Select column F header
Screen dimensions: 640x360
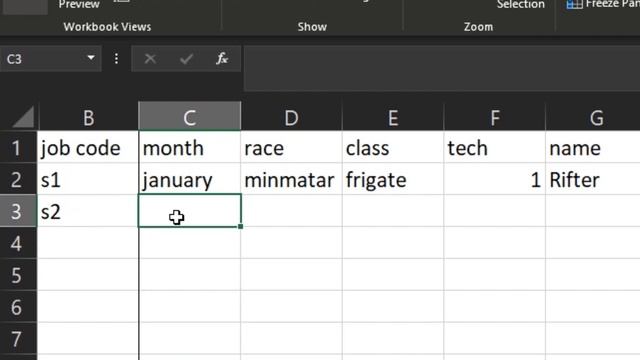[x=495, y=117]
